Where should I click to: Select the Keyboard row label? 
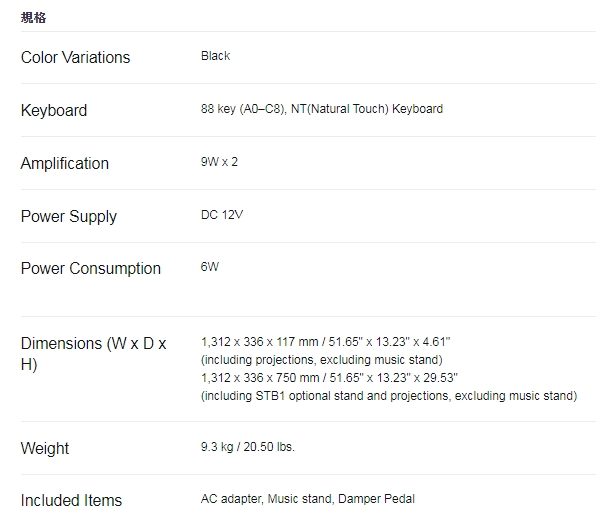pos(54,110)
